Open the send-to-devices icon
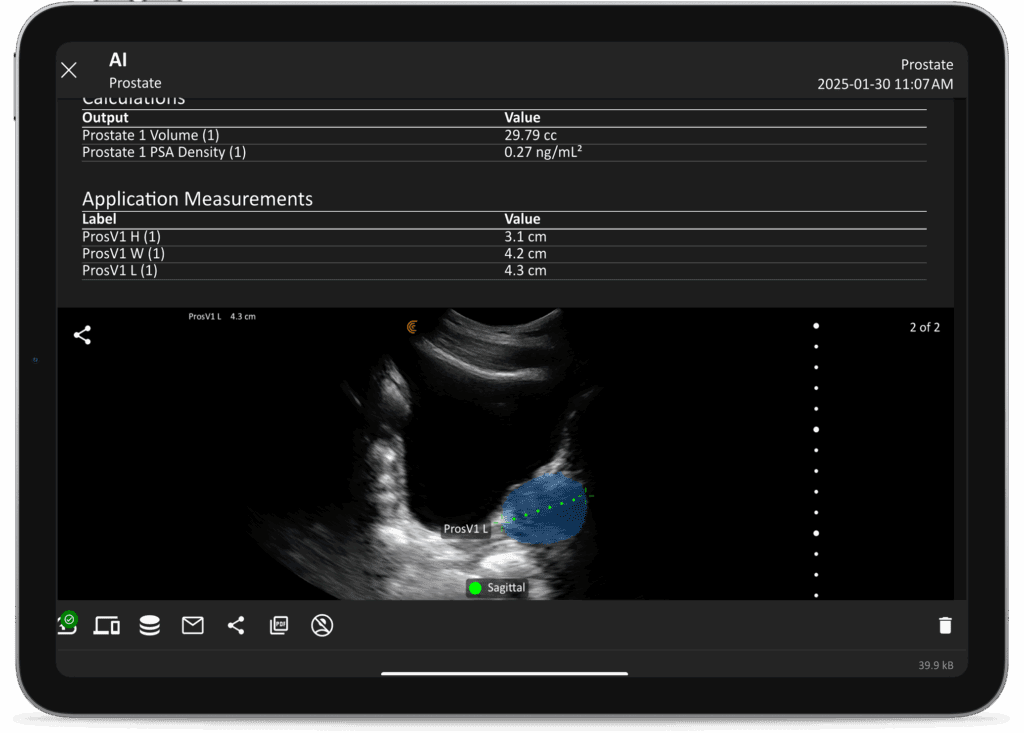The height and width of the screenshot is (733, 1024). click(x=107, y=626)
